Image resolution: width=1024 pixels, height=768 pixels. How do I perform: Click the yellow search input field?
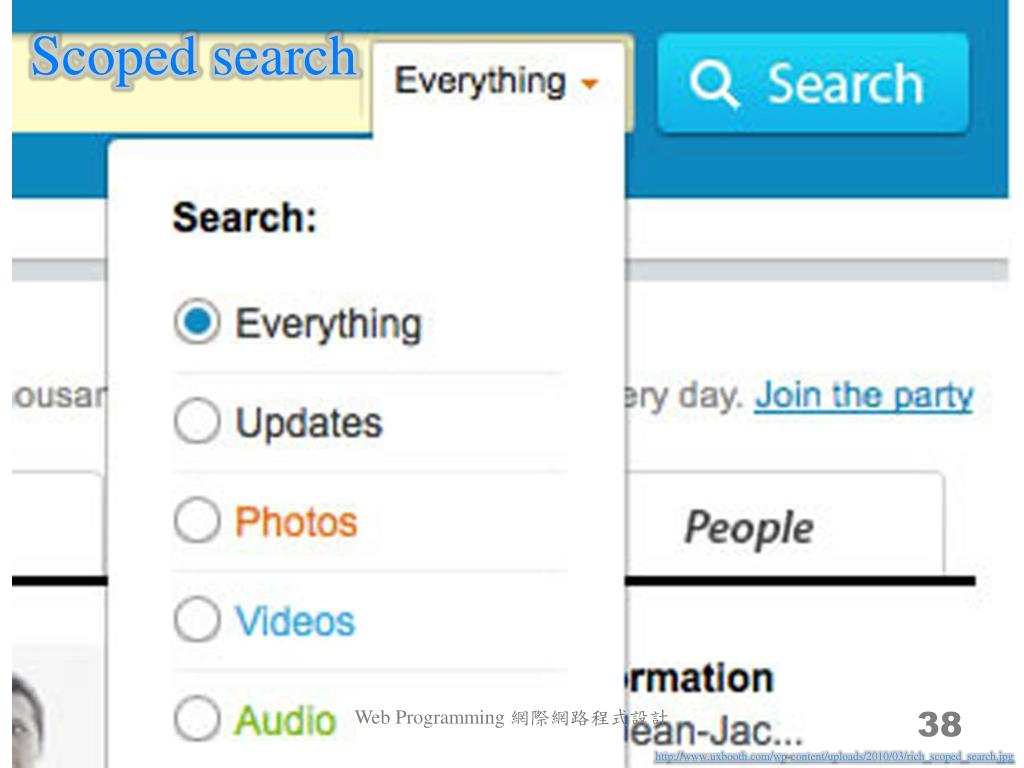[187, 84]
